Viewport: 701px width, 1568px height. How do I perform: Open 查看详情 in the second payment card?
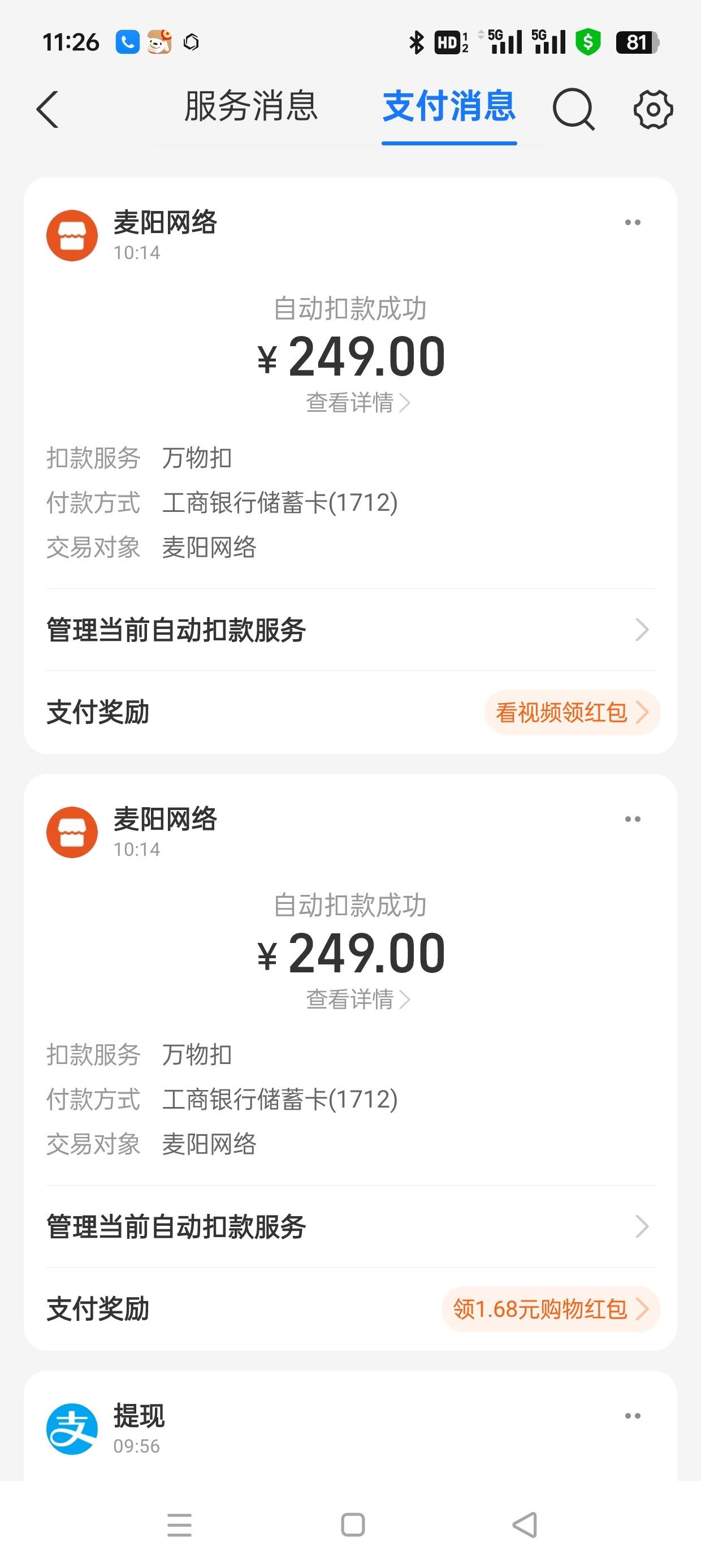point(358,999)
